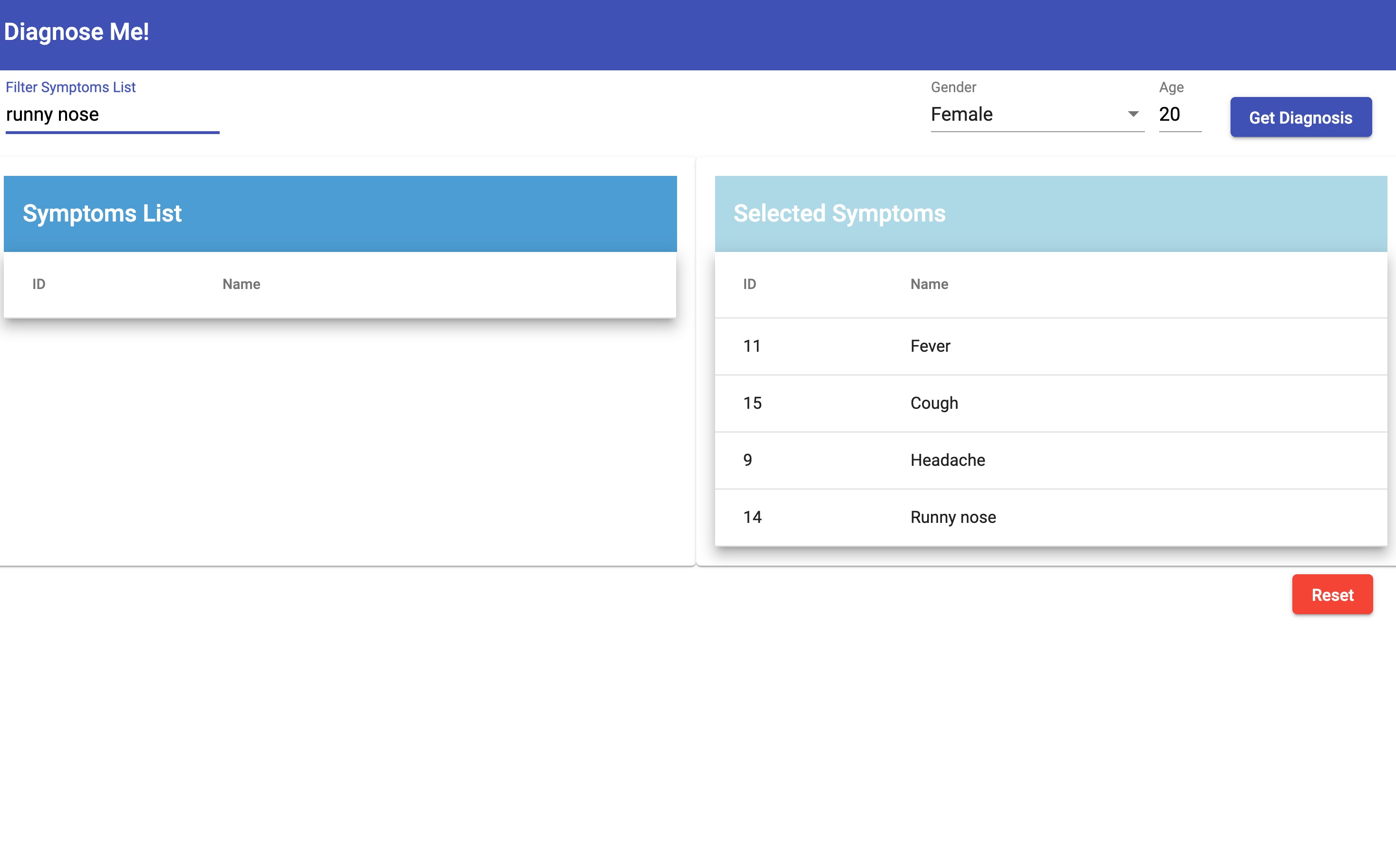The width and height of the screenshot is (1396, 868).
Task: Click the ID column header in Selected Symptoms
Action: [x=749, y=284]
